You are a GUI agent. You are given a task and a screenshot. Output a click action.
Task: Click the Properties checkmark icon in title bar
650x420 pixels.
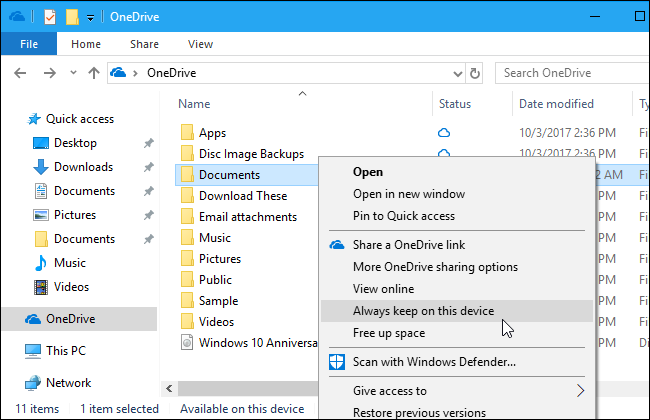[50, 17]
